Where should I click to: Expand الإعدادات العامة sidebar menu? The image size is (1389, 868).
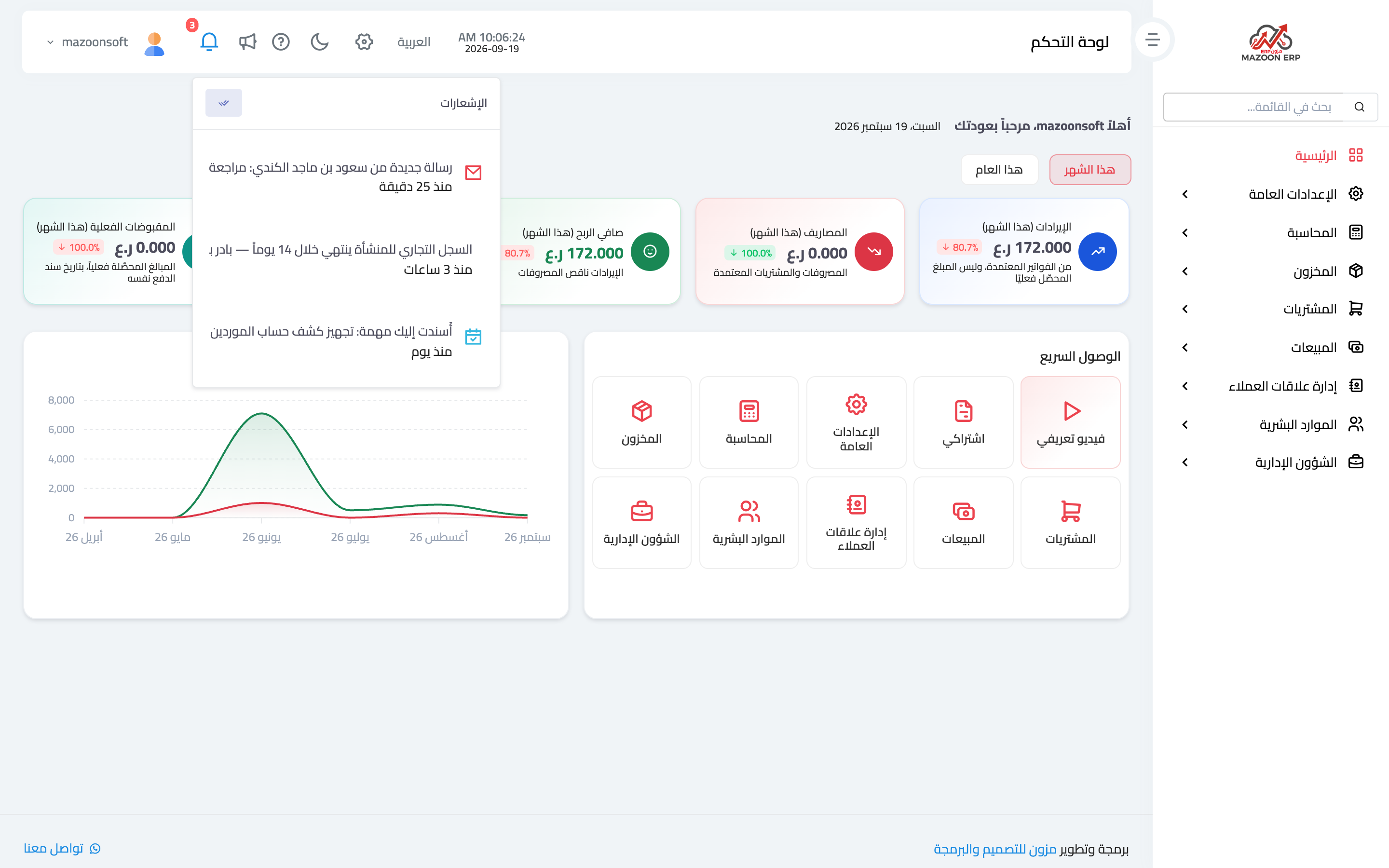pyautogui.click(x=1271, y=194)
